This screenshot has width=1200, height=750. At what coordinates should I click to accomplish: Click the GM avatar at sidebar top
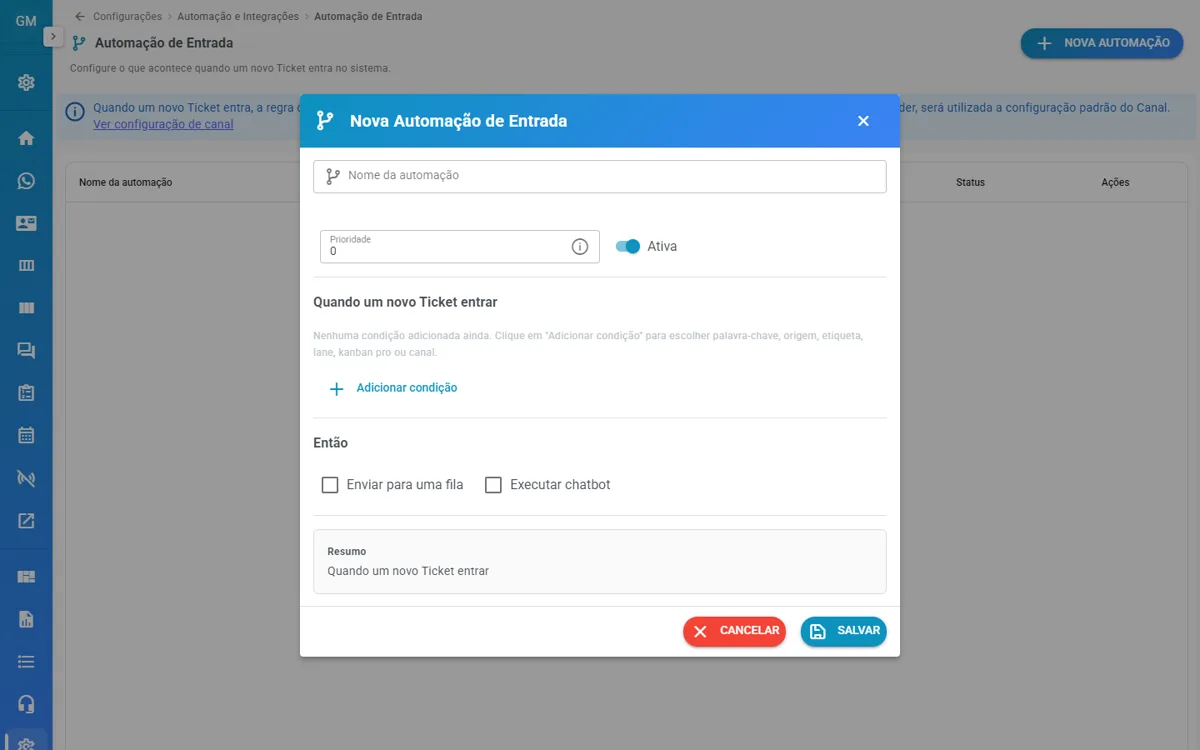point(26,21)
